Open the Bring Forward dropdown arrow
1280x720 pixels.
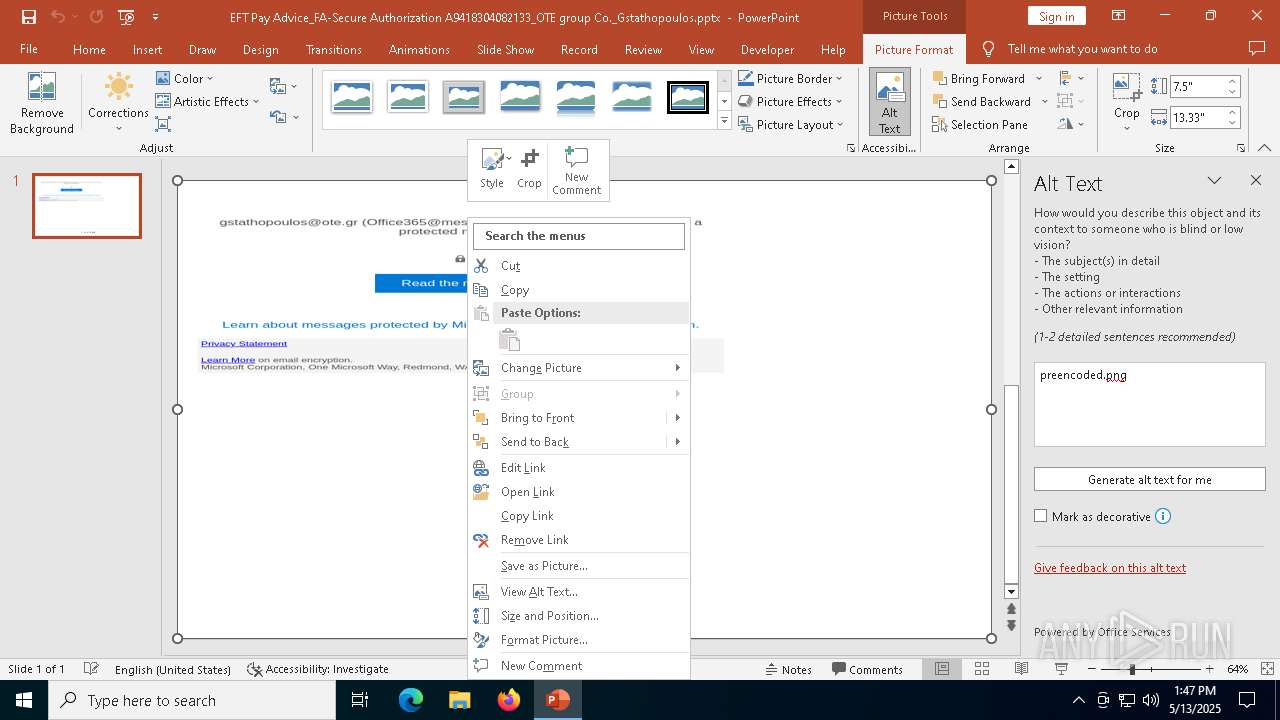1039,78
